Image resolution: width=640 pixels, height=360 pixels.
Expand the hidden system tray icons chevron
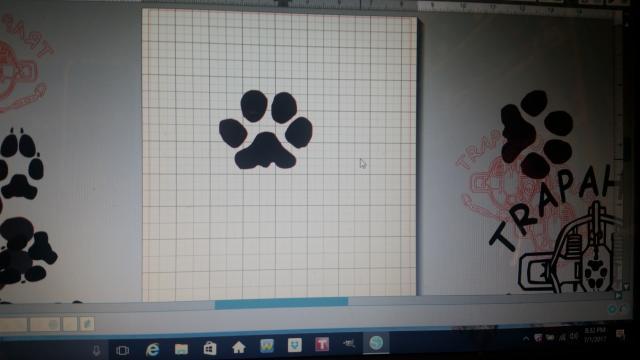(526, 339)
